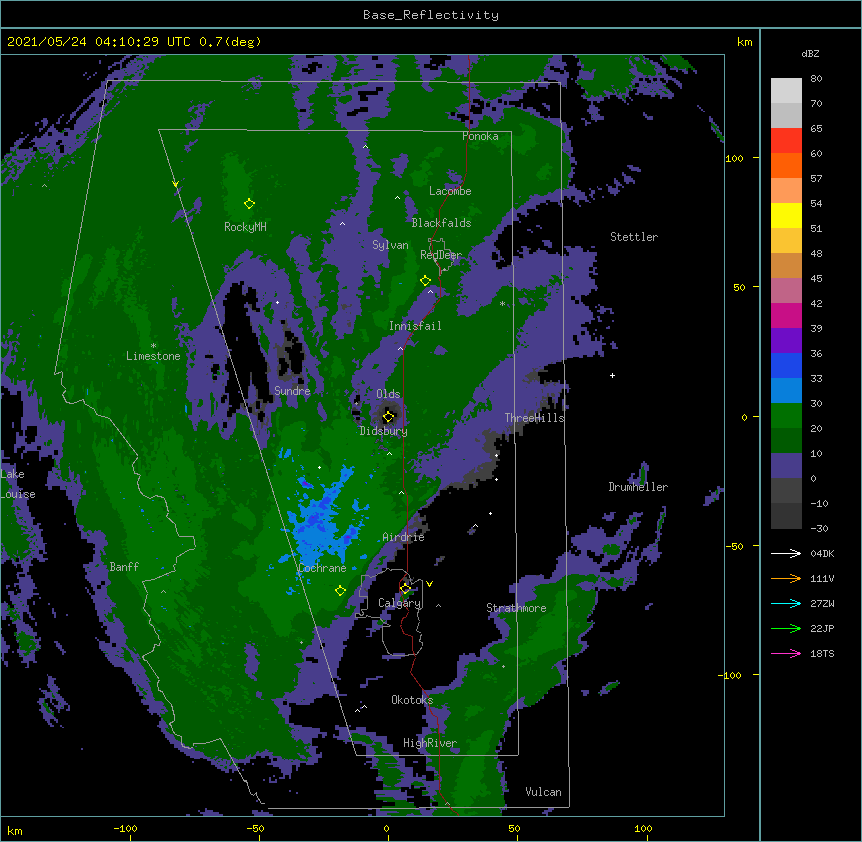
Task: Click the orange 111V arrow legend icon
Action: pos(786,578)
